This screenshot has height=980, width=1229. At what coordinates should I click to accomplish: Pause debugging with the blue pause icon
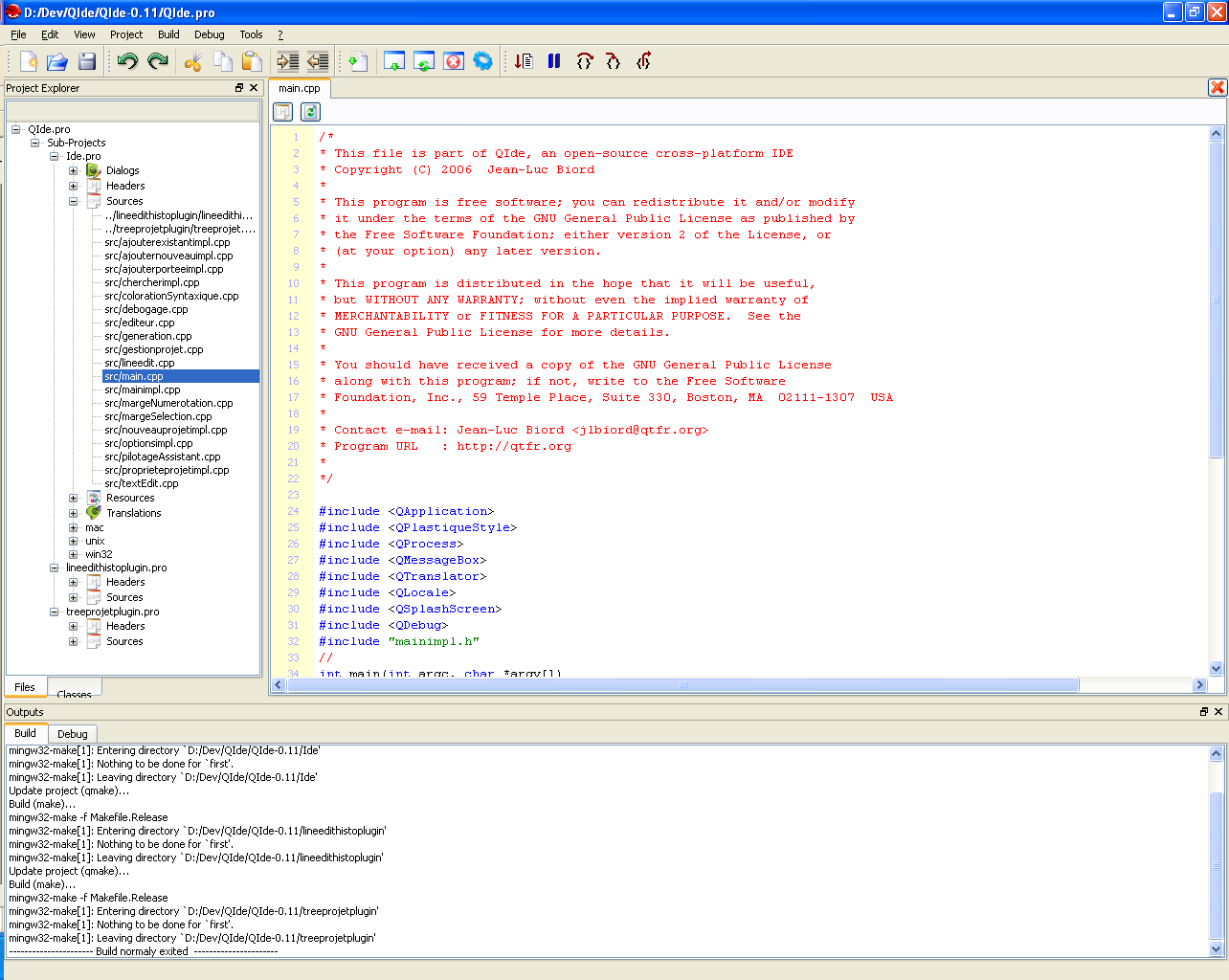[554, 61]
